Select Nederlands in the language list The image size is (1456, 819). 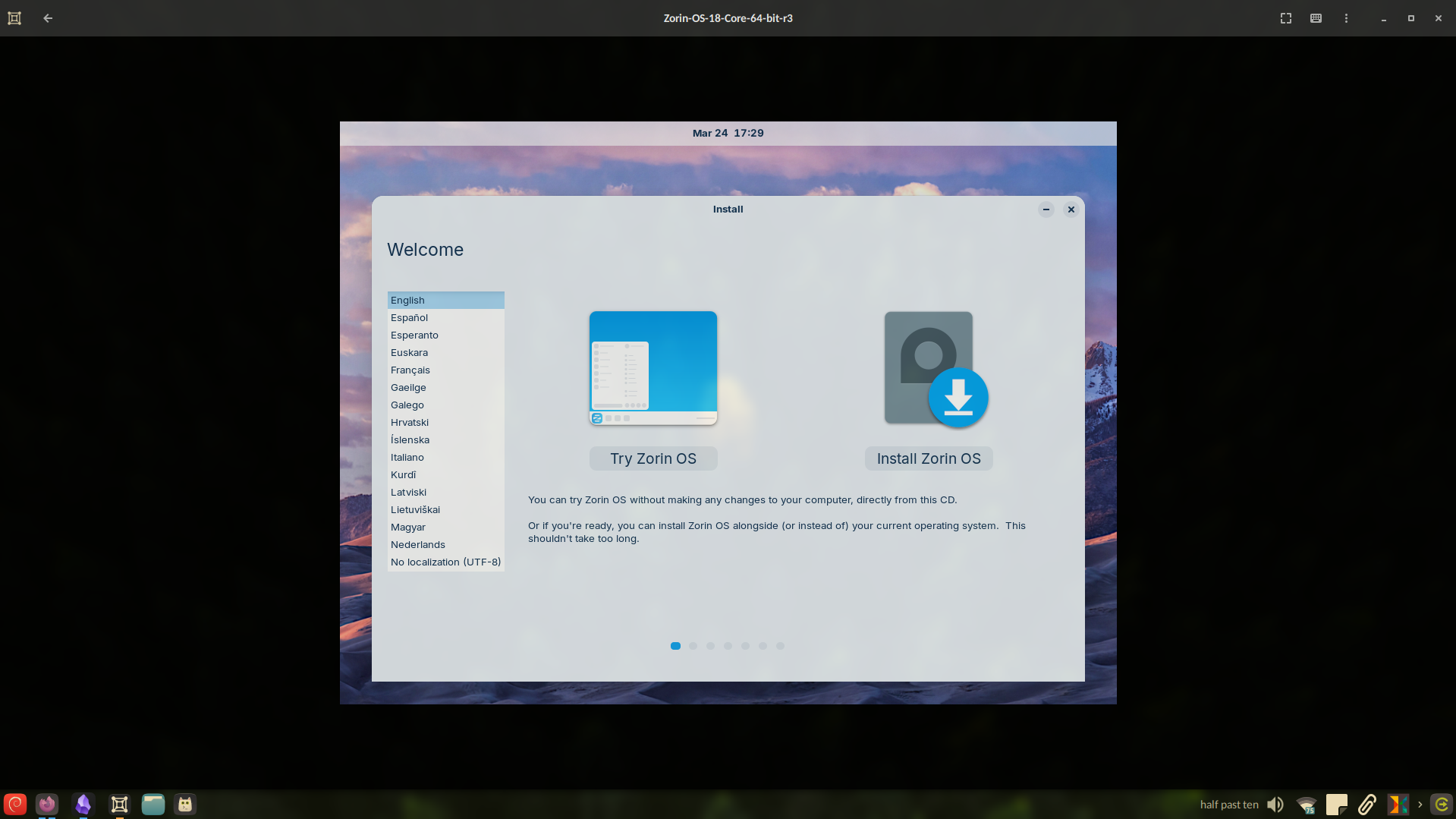(x=446, y=545)
